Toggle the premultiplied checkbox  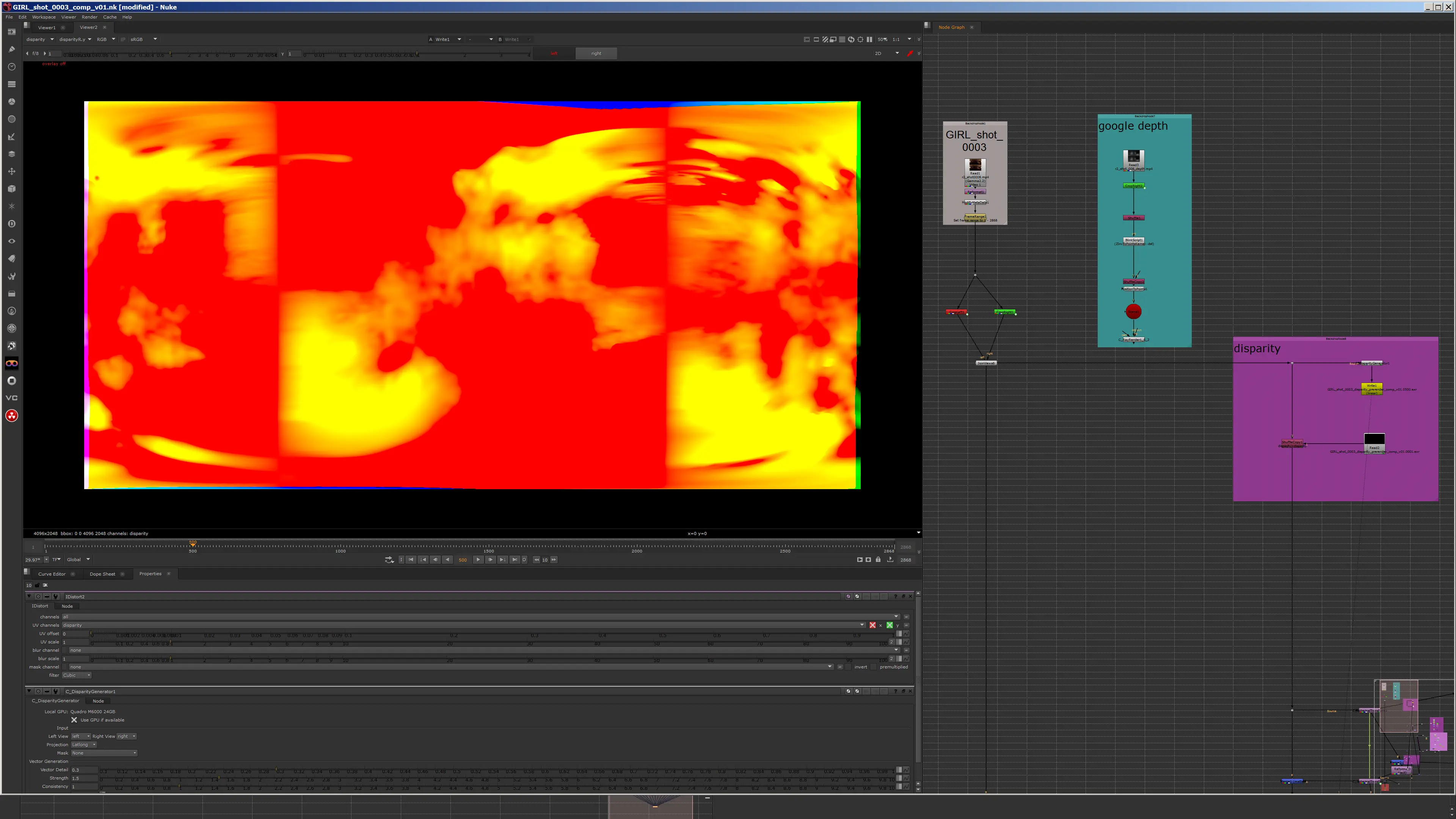point(874,667)
